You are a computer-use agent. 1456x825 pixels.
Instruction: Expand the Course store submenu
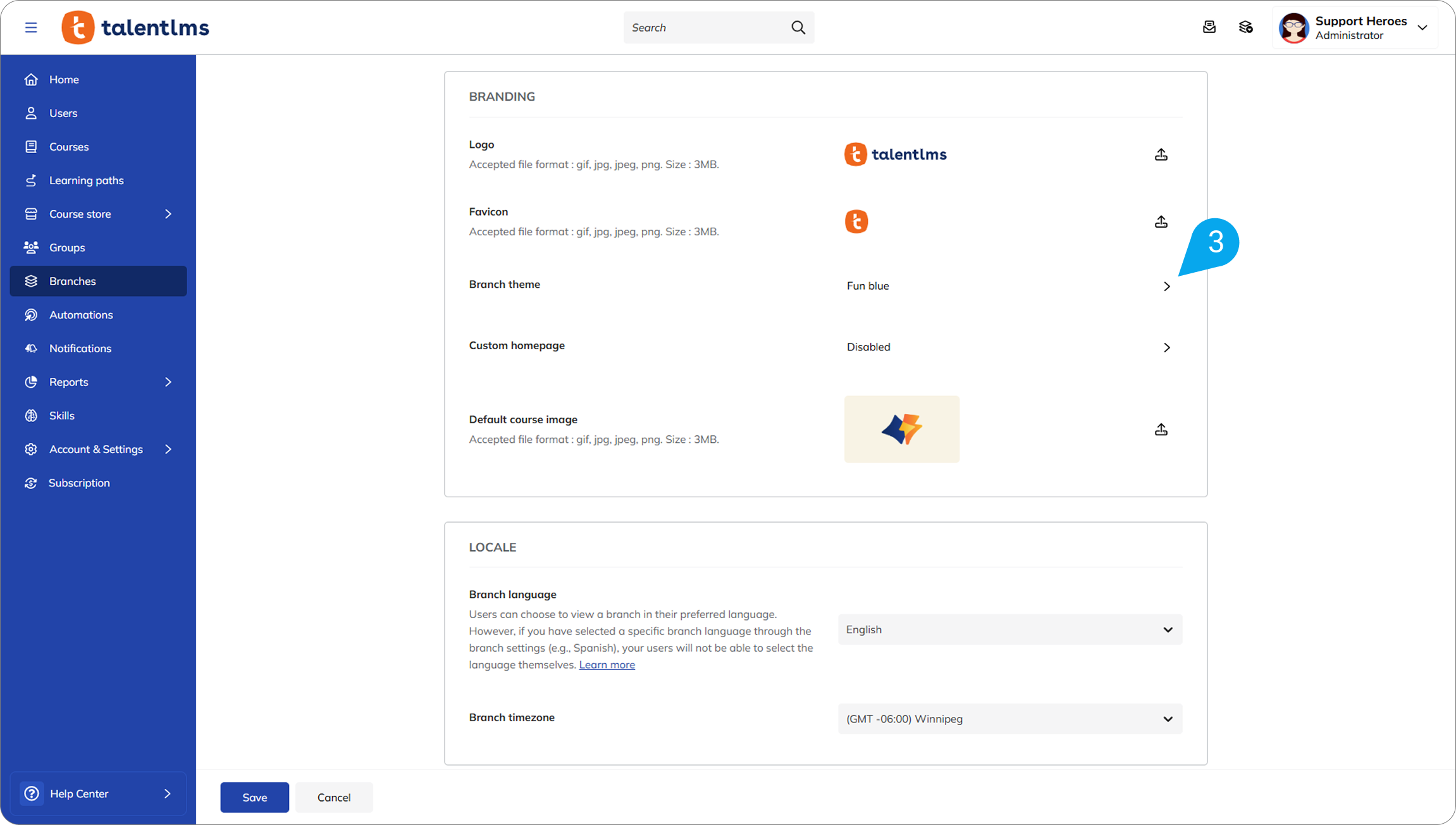[x=168, y=214]
